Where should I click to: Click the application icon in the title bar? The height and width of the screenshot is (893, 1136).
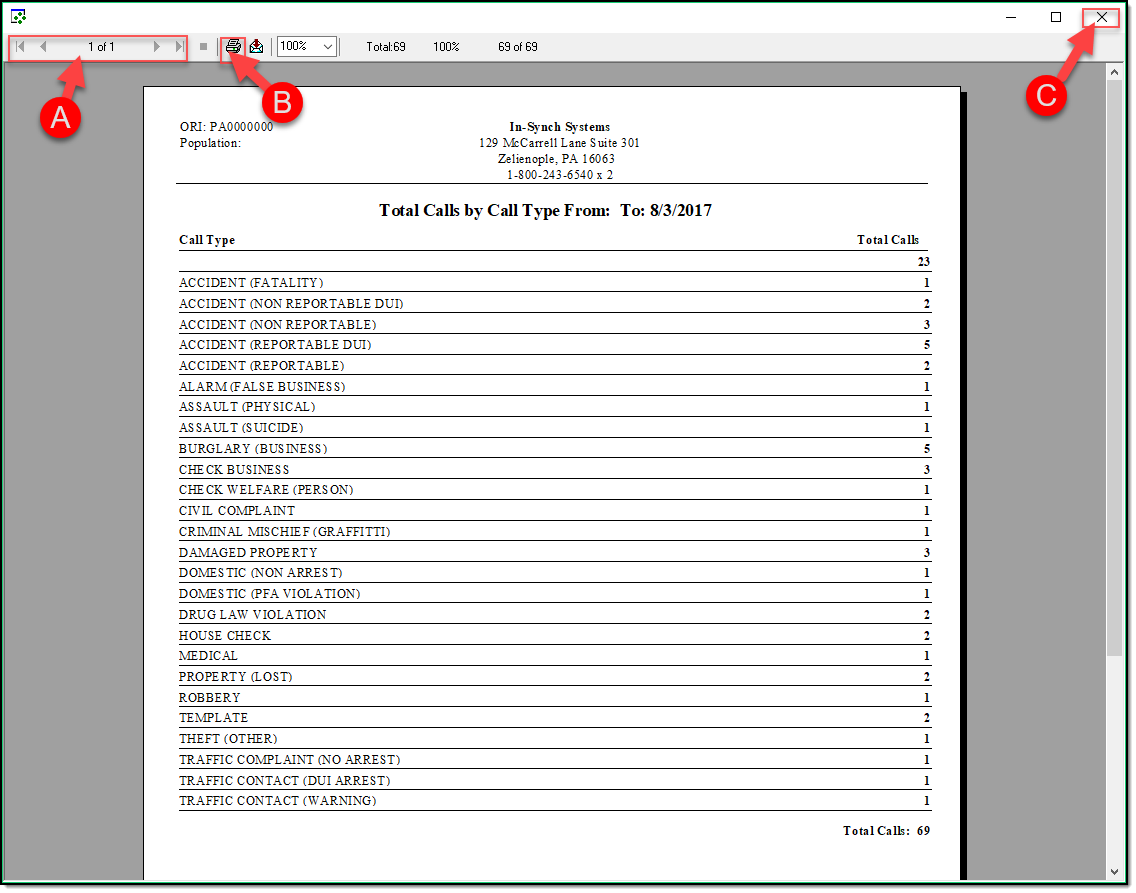point(18,17)
